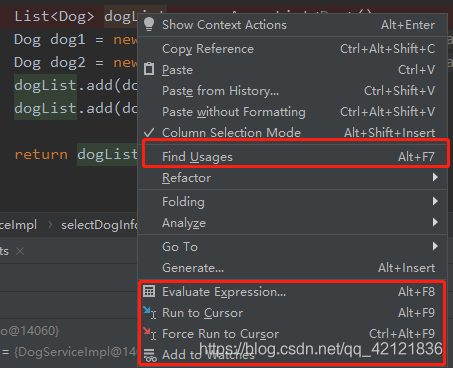The image size is (453, 368).
Task: Open Paste from History
Action: [292, 91]
